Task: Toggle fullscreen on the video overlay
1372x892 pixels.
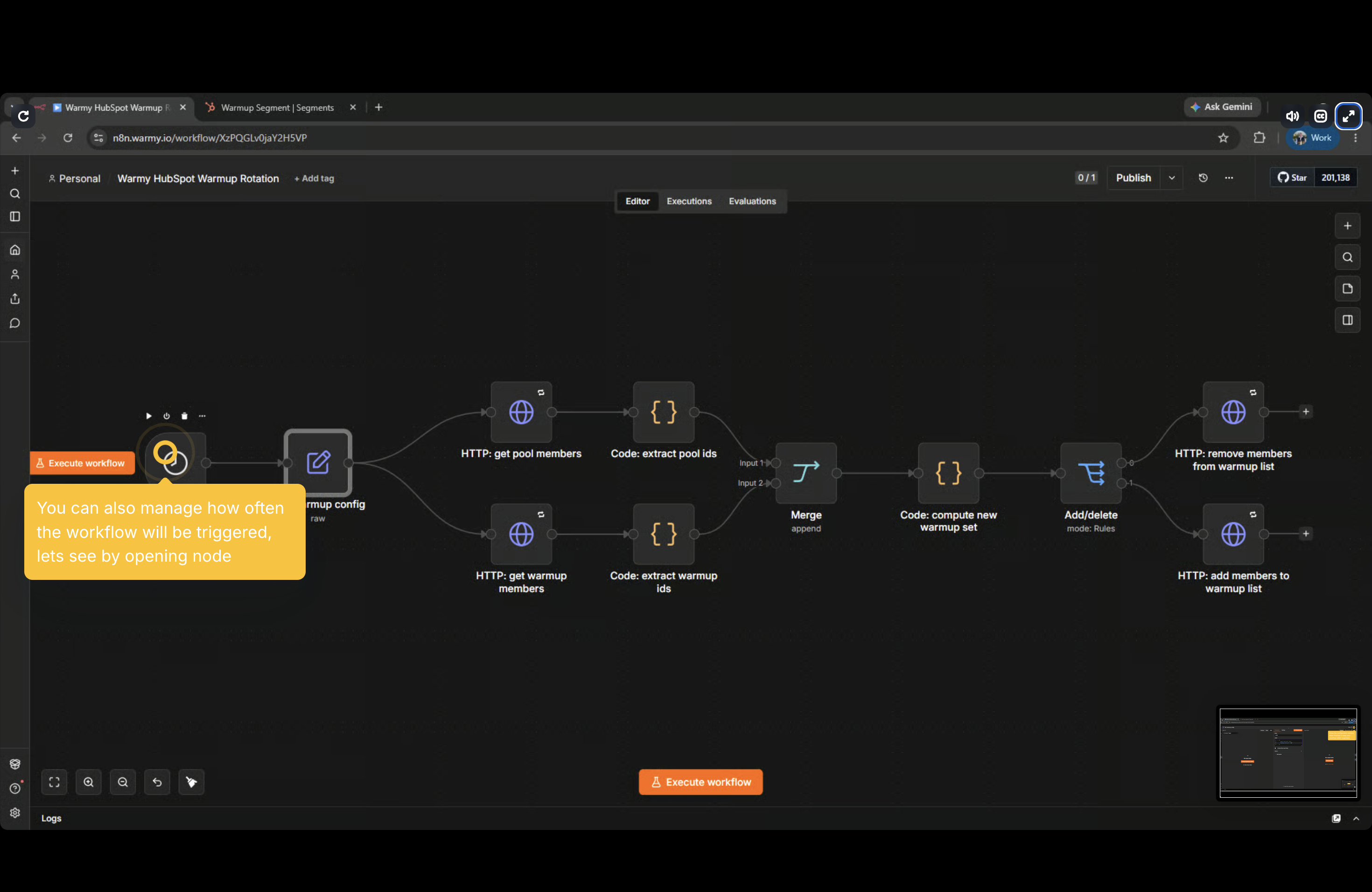Action: click(x=1348, y=116)
